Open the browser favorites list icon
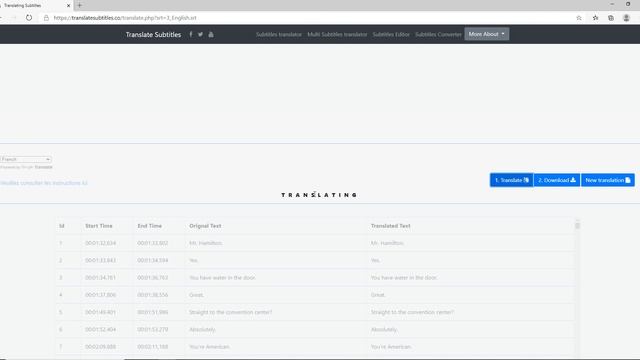Viewport: 640px width, 360px height. pos(596,18)
